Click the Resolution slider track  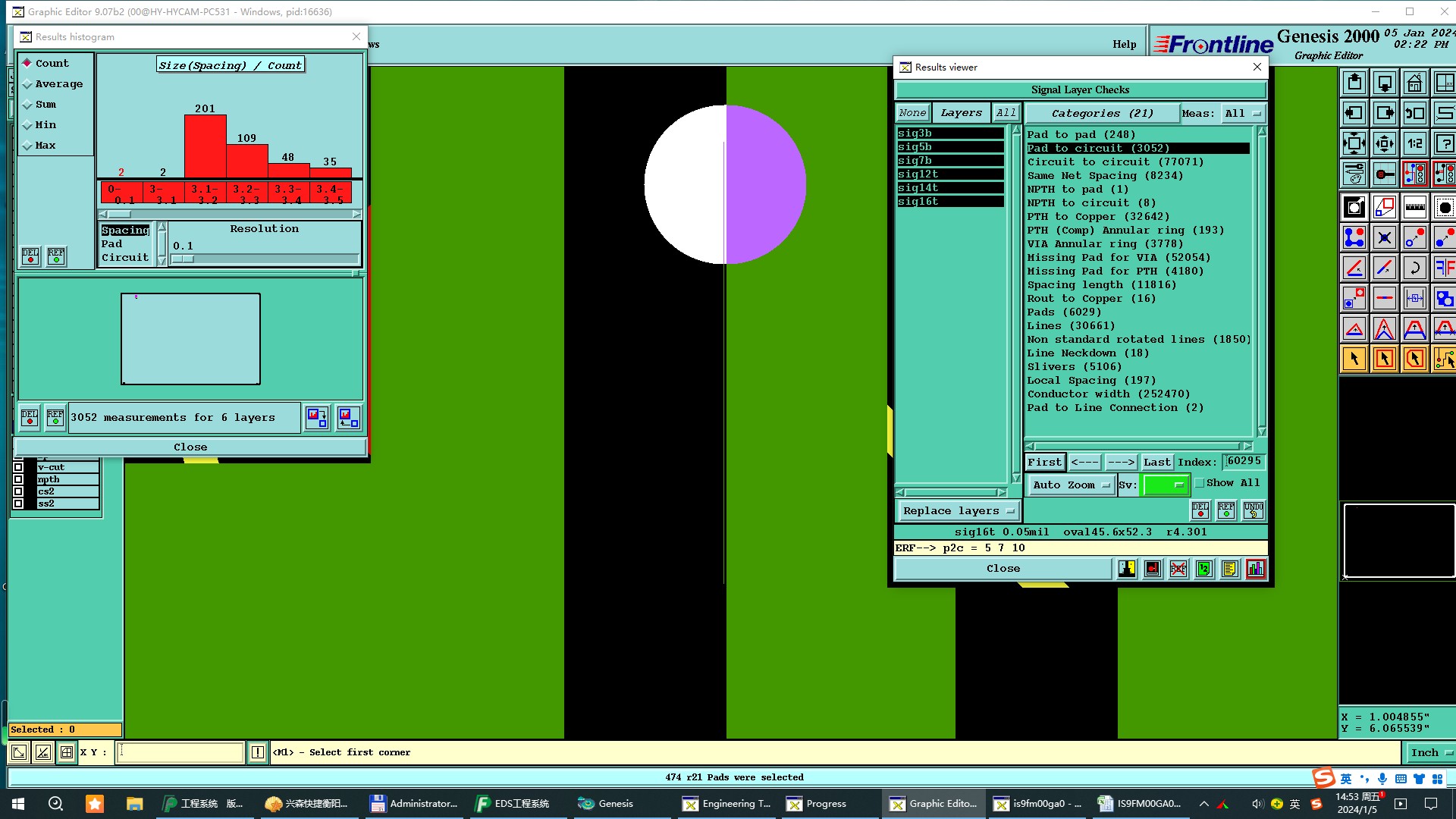click(x=265, y=259)
